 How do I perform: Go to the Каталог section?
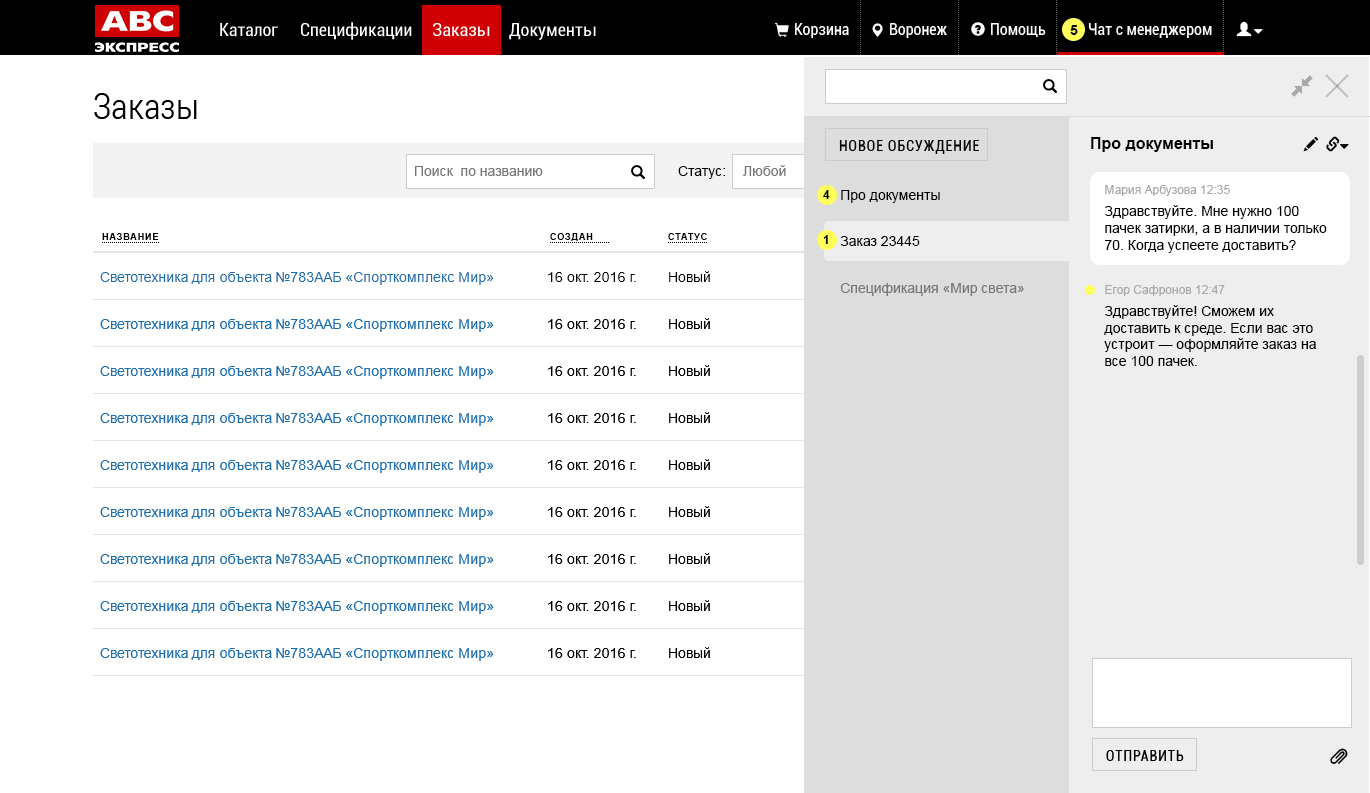[x=248, y=30]
